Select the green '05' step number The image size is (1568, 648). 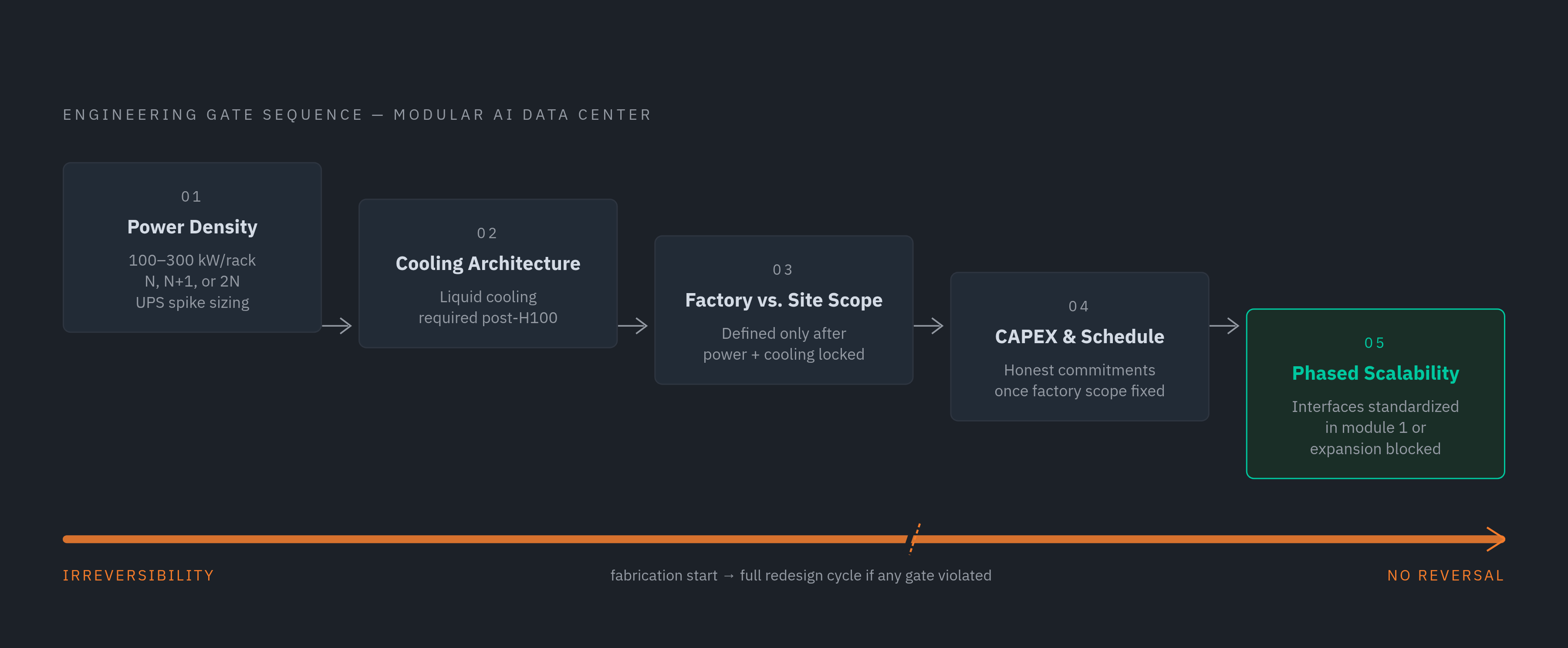pyautogui.click(x=1375, y=343)
